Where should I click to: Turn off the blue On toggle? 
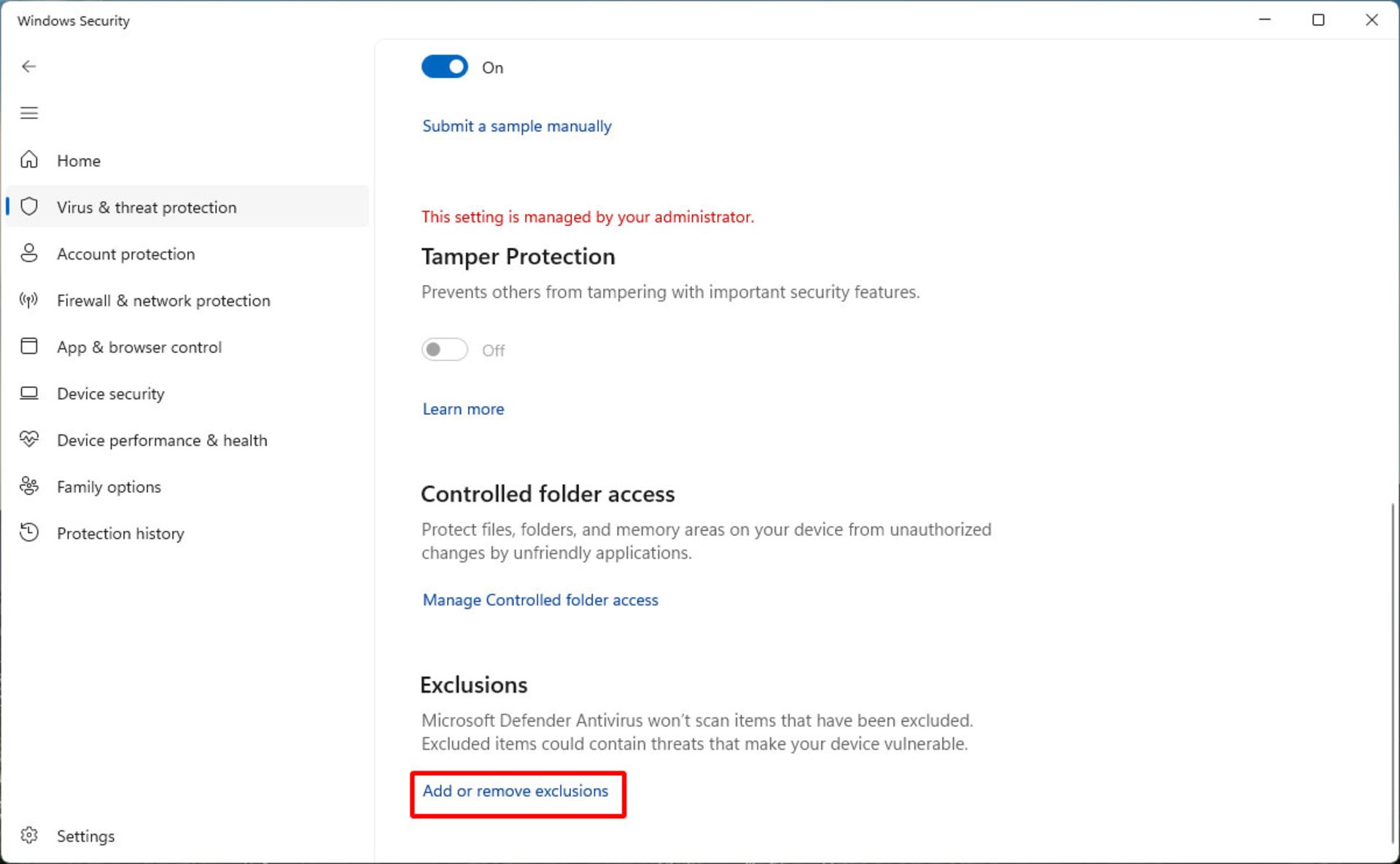445,66
